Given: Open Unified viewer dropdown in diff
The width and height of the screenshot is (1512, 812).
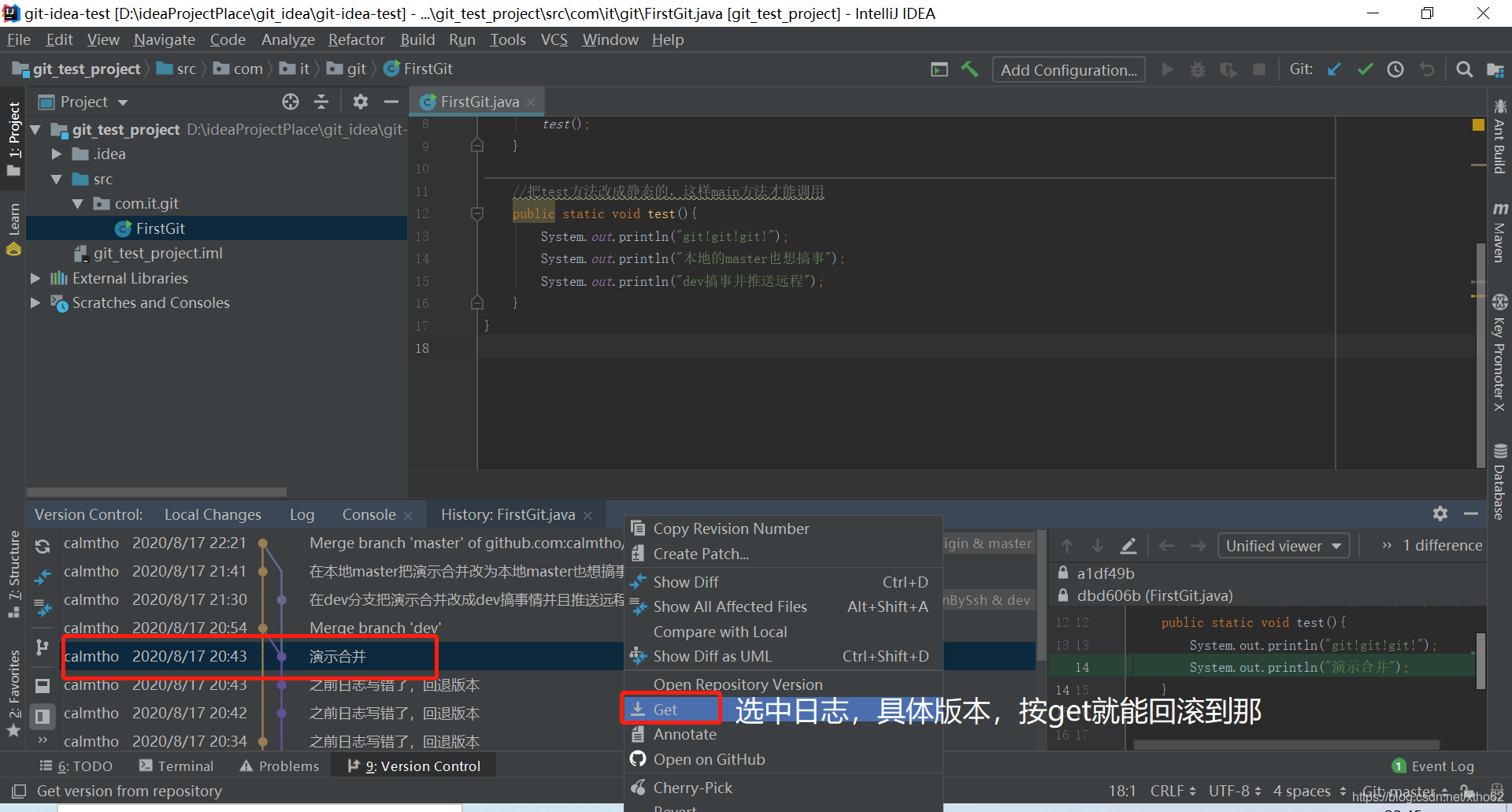Looking at the screenshot, I should (1283, 546).
